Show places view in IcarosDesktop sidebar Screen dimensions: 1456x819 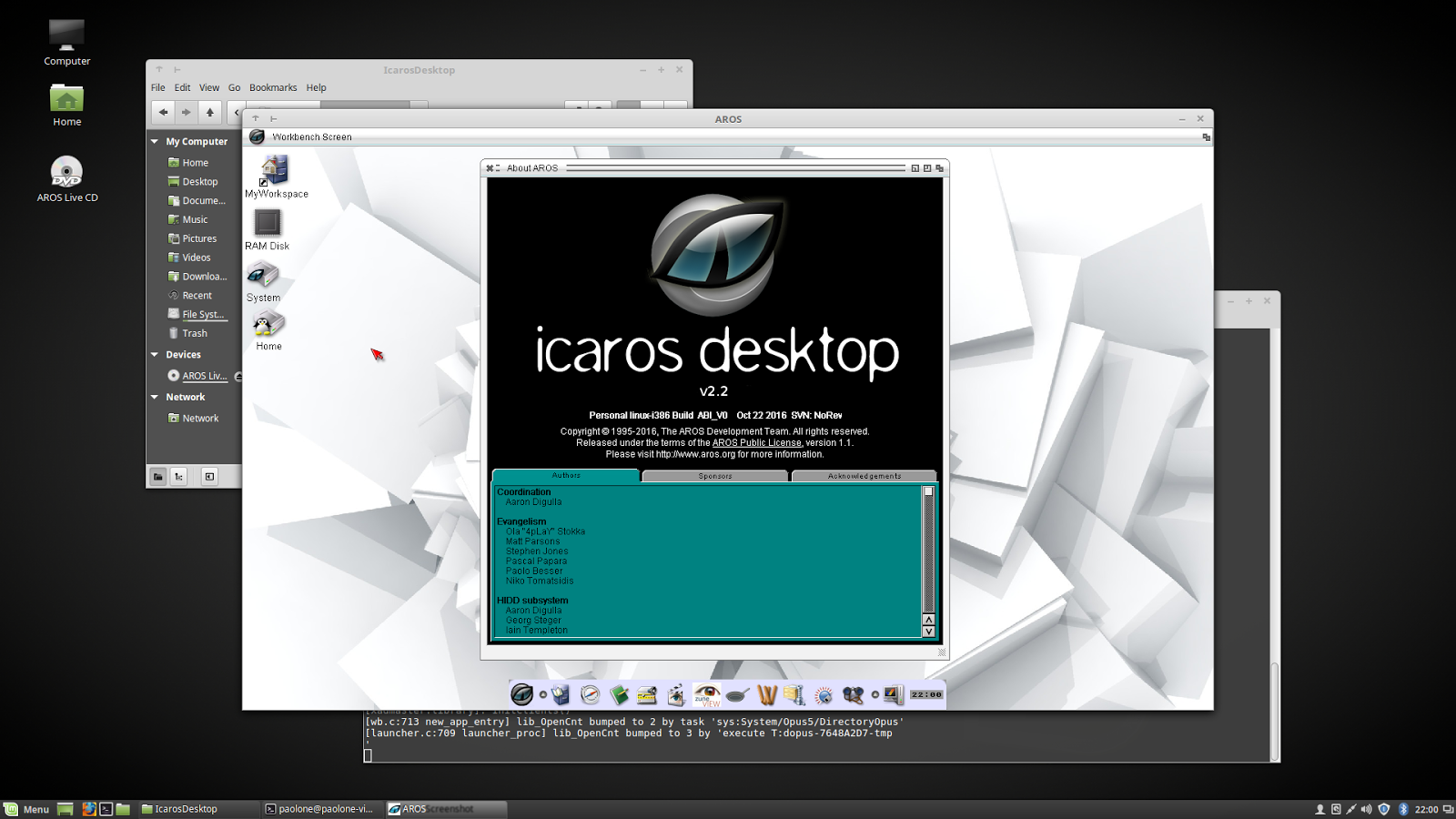point(158,476)
